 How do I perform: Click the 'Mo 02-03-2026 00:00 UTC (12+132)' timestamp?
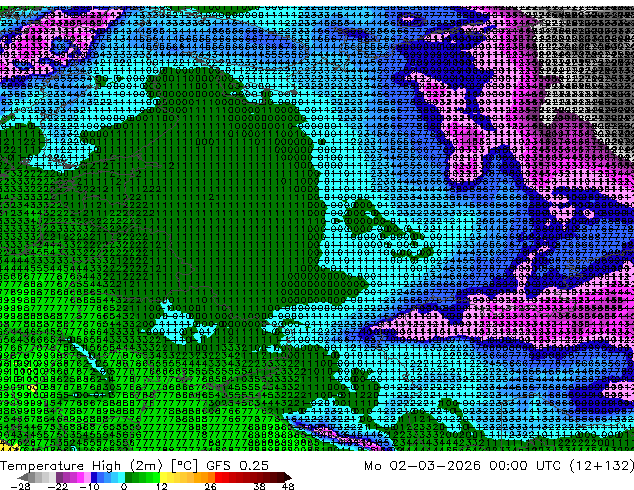499,465
